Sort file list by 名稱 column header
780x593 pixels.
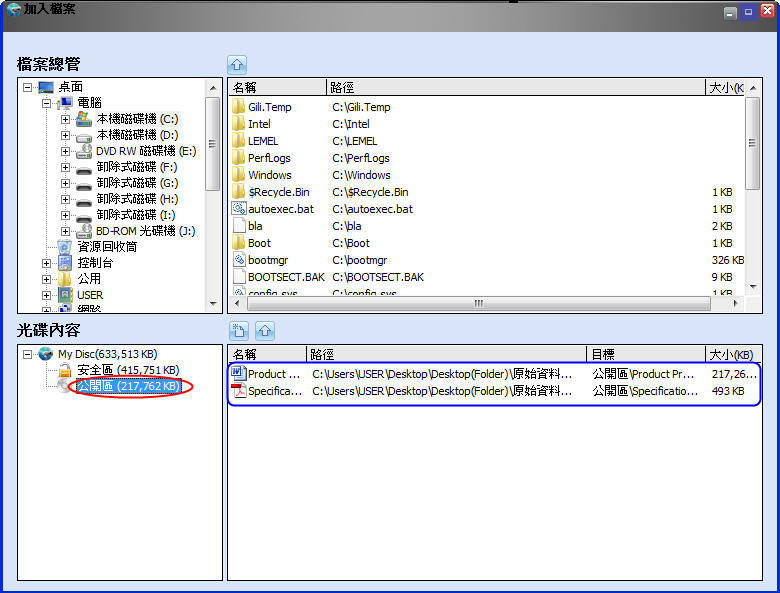point(277,87)
